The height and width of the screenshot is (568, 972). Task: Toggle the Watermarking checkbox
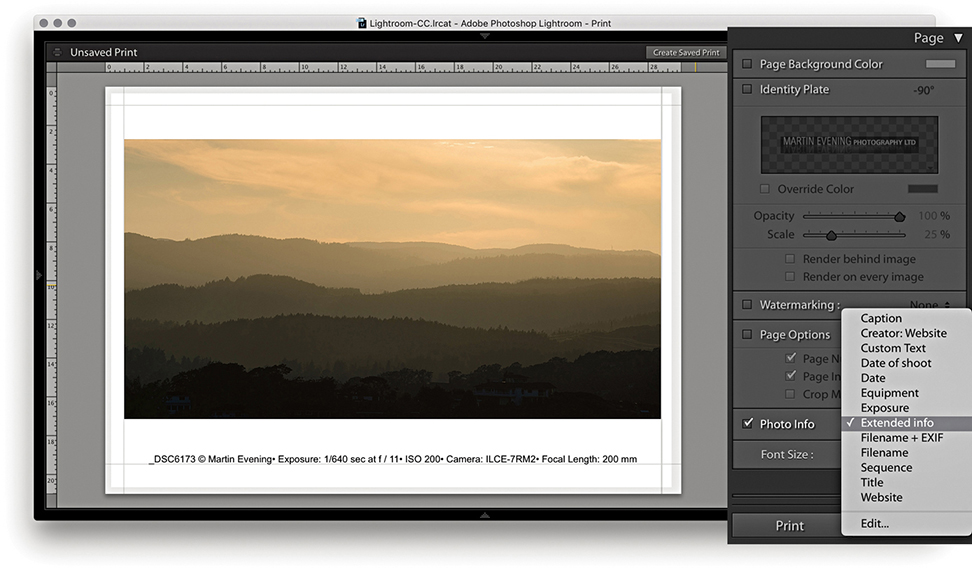[747, 305]
